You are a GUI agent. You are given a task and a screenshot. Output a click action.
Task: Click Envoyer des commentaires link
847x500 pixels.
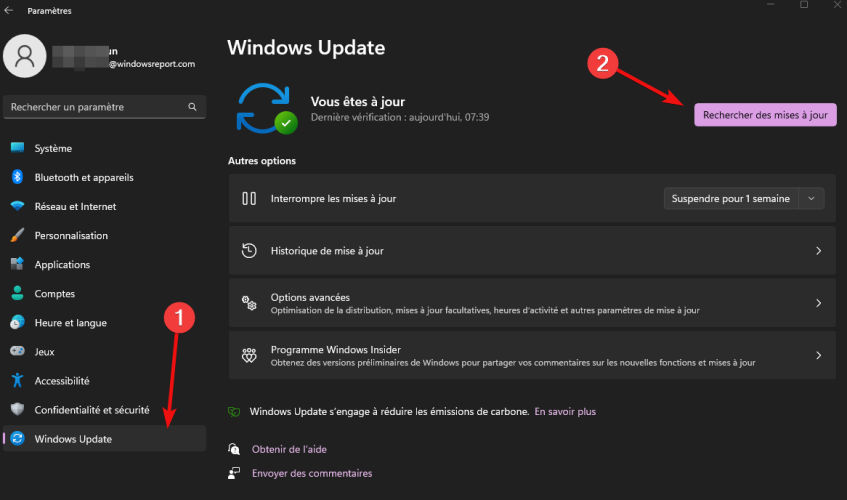(312, 474)
